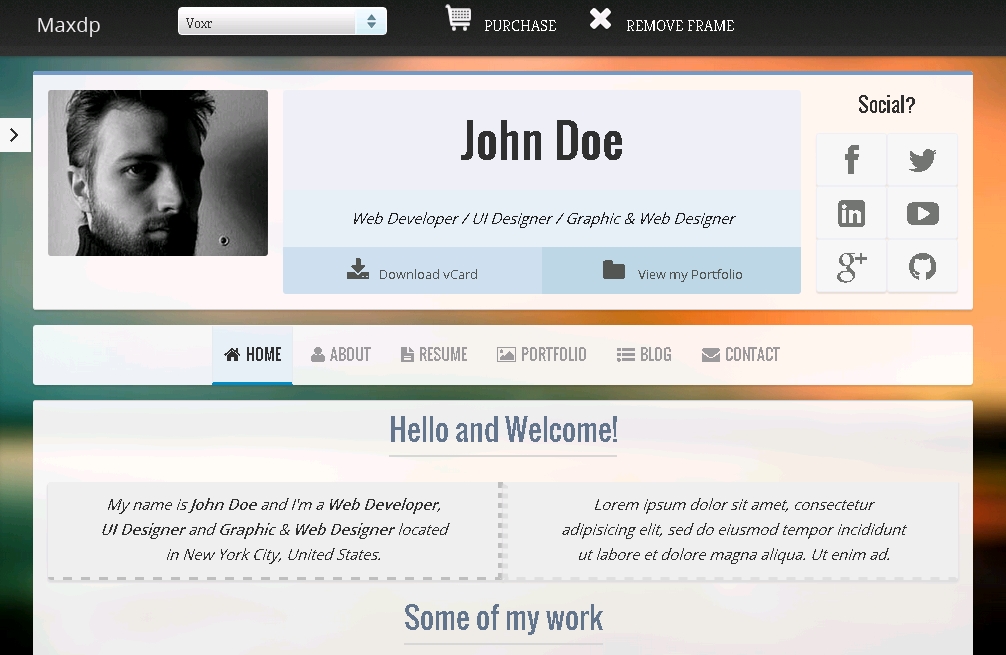1006x655 pixels.
Task: Open the LinkedIn social icon
Action: [852, 213]
